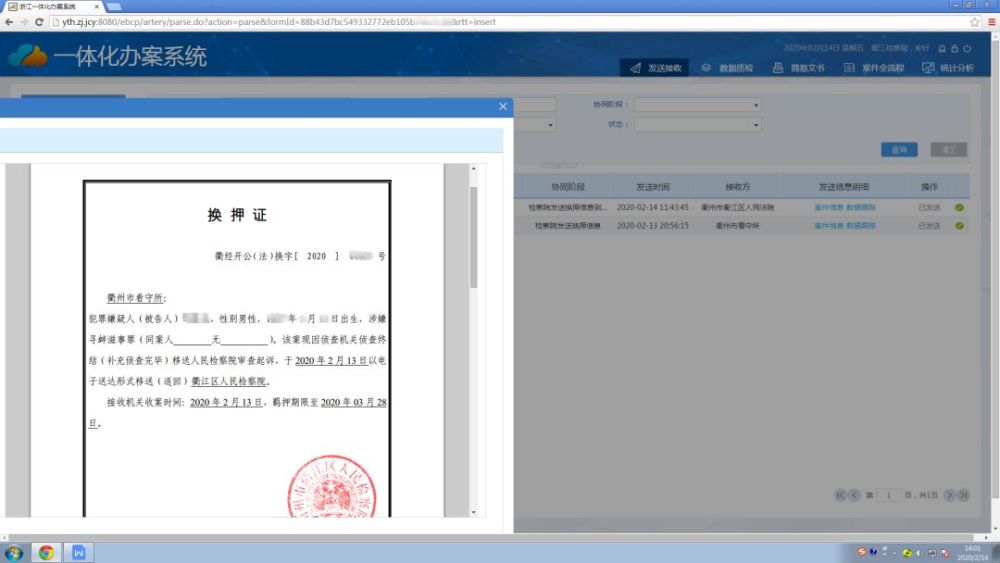The width and height of the screenshot is (1000, 563).
Task: Open the printer-icon documents navigation tab
Action: pos(798,68)
